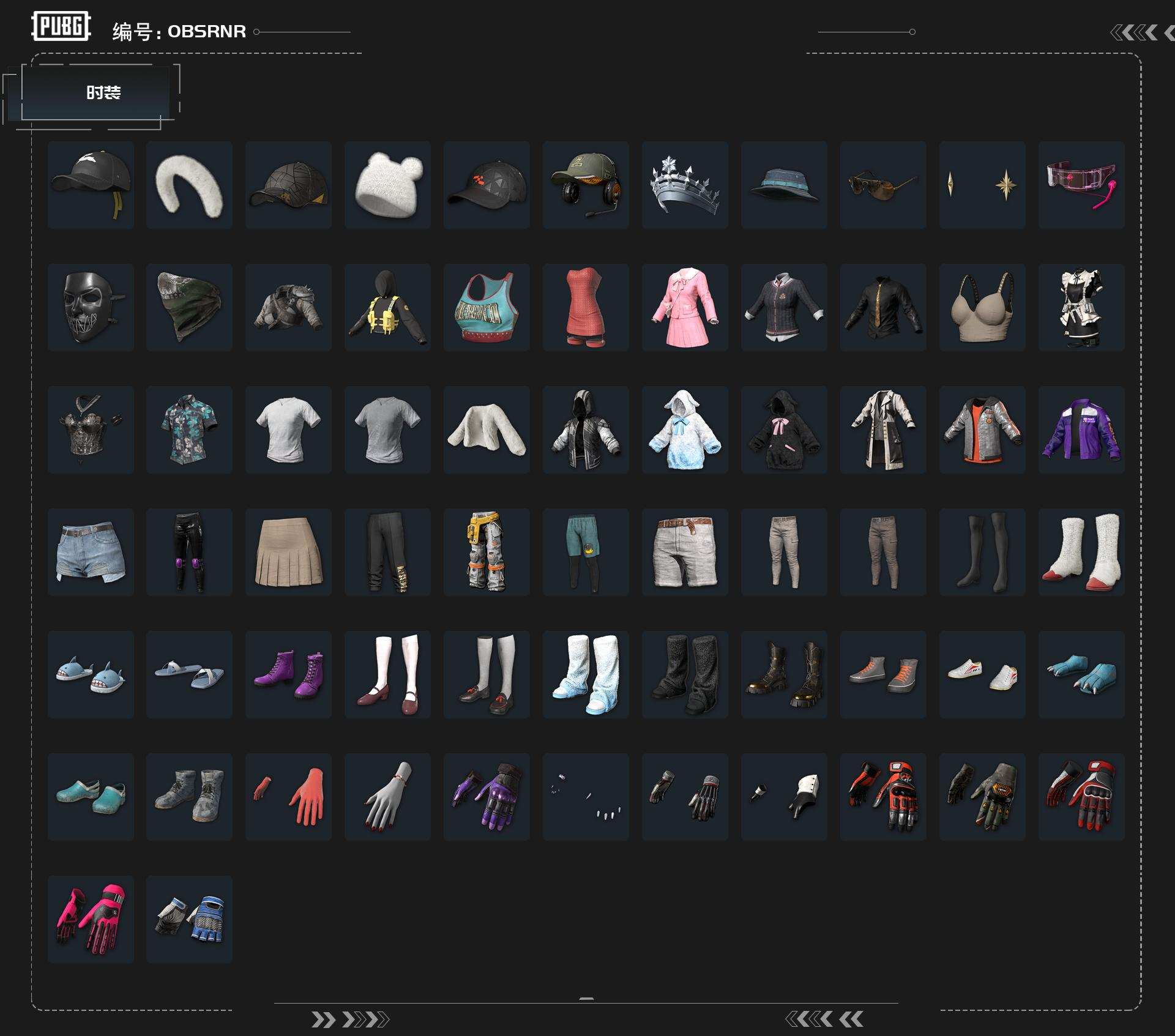Select the gold star earrings
The height and width of the screenshot is (1036, 1175).
pos(982,185)
